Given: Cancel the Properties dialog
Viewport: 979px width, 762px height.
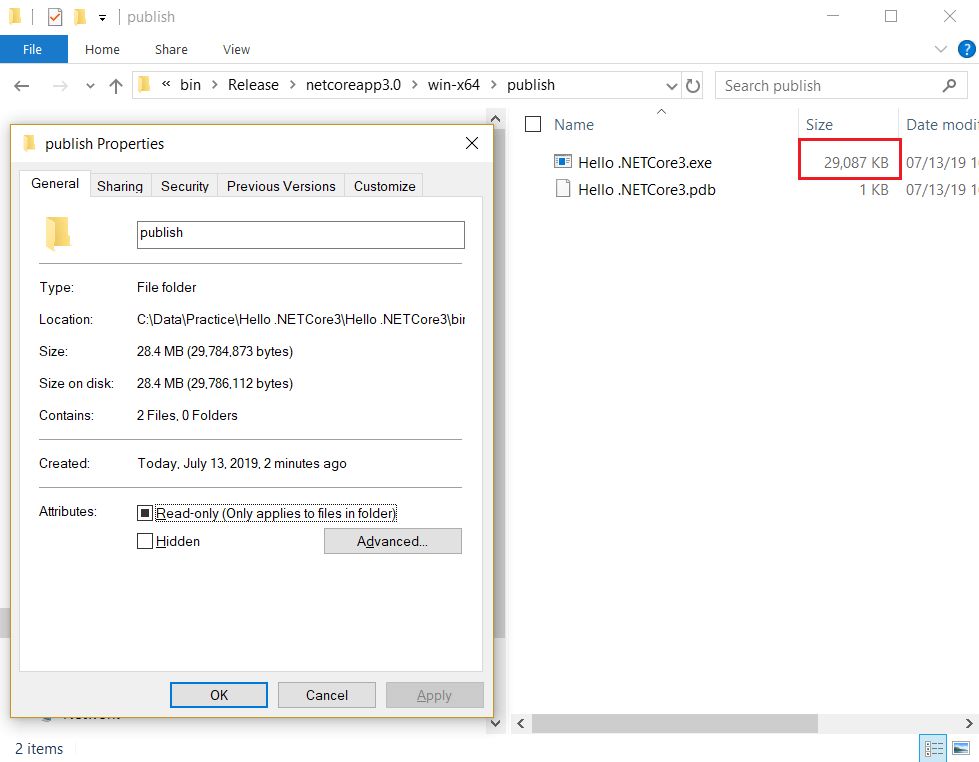Looking at the screenshot, I should tap(327, 695).
